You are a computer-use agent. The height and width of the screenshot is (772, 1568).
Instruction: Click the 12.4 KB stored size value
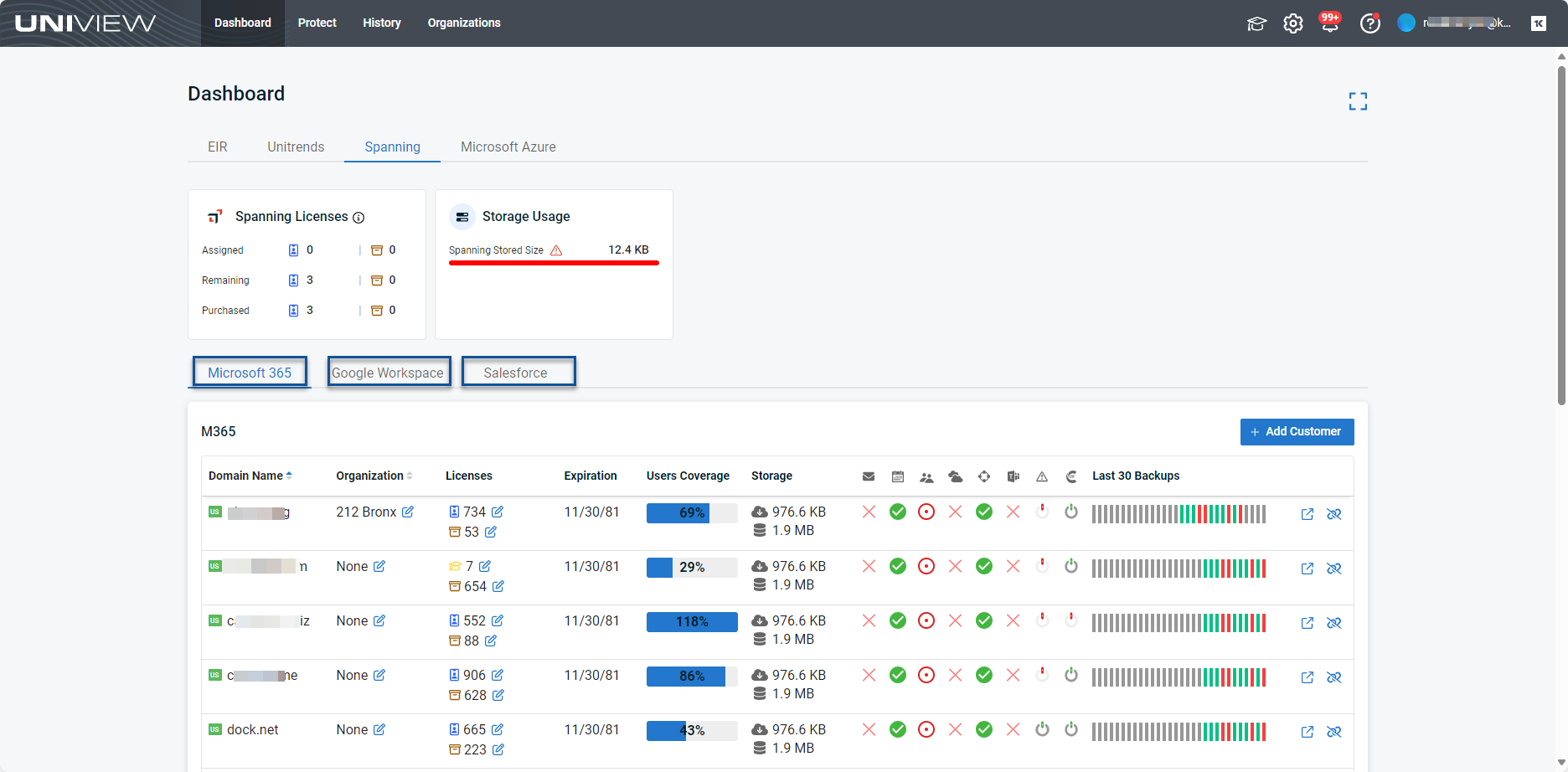click(628, 250)
